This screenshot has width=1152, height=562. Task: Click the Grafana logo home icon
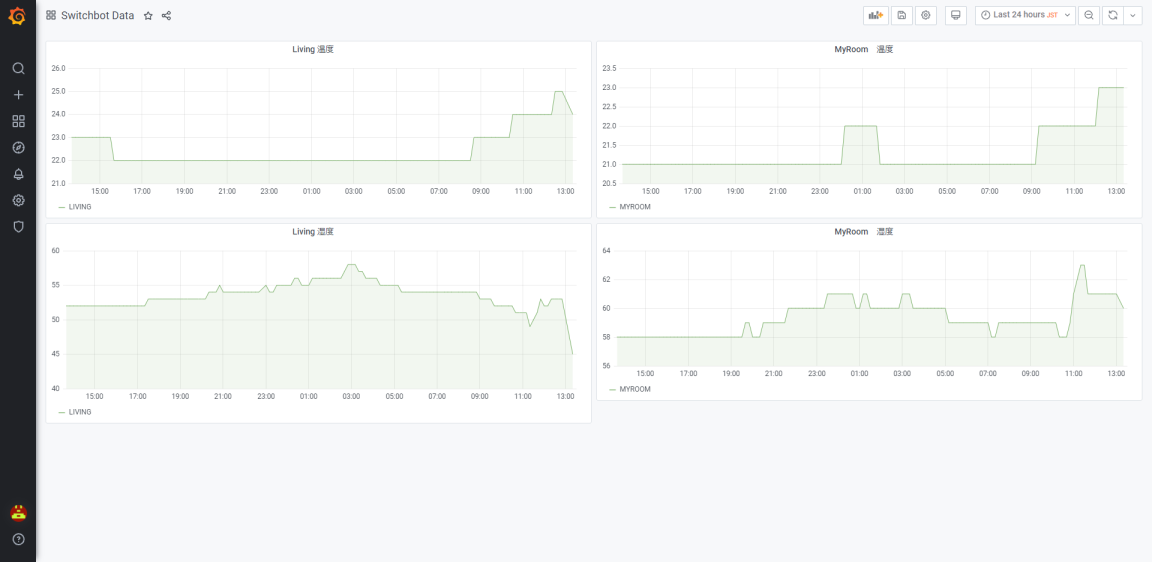pyautogui.click(x=17, y=16)
